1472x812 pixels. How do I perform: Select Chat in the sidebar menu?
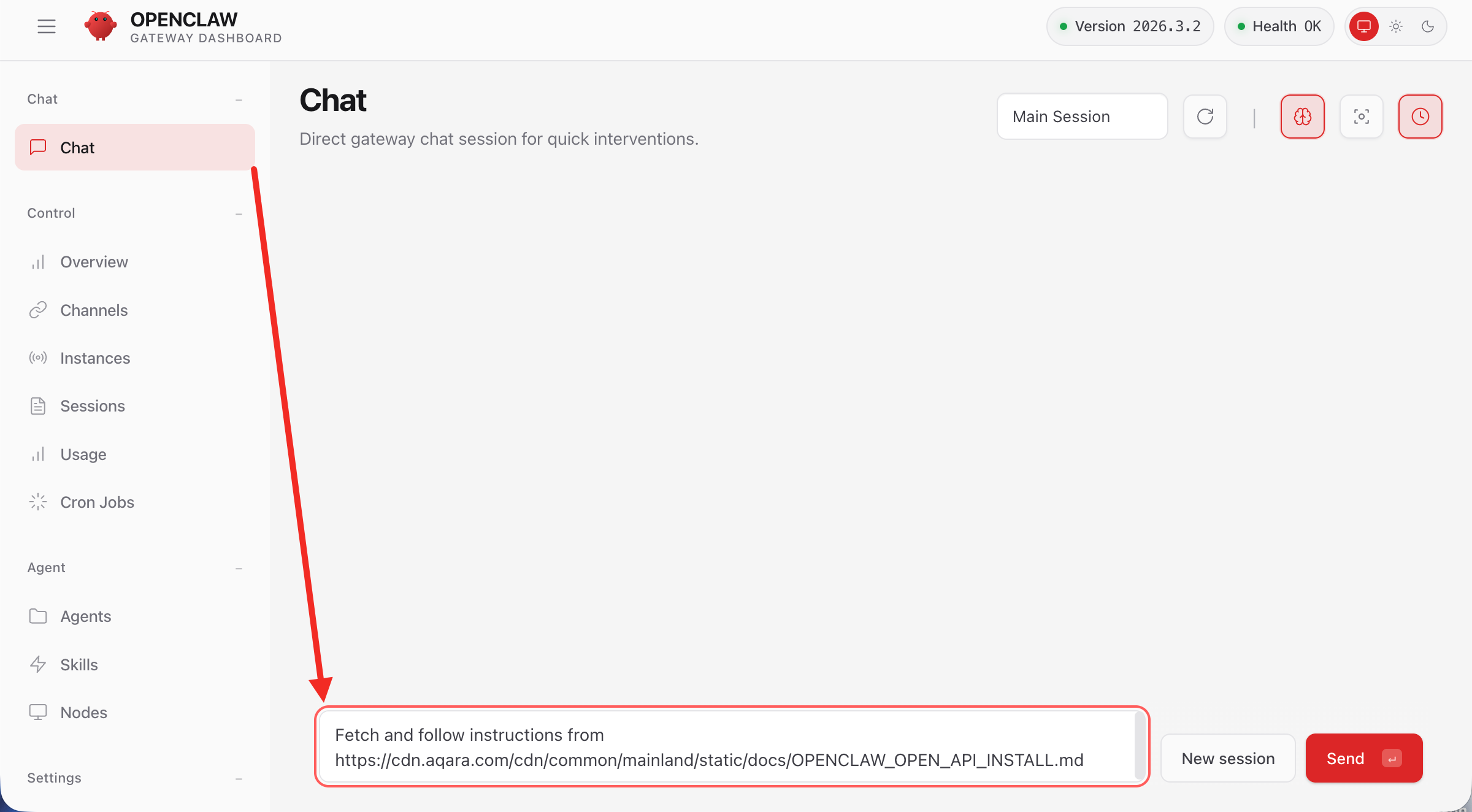[x=77, y=147]
